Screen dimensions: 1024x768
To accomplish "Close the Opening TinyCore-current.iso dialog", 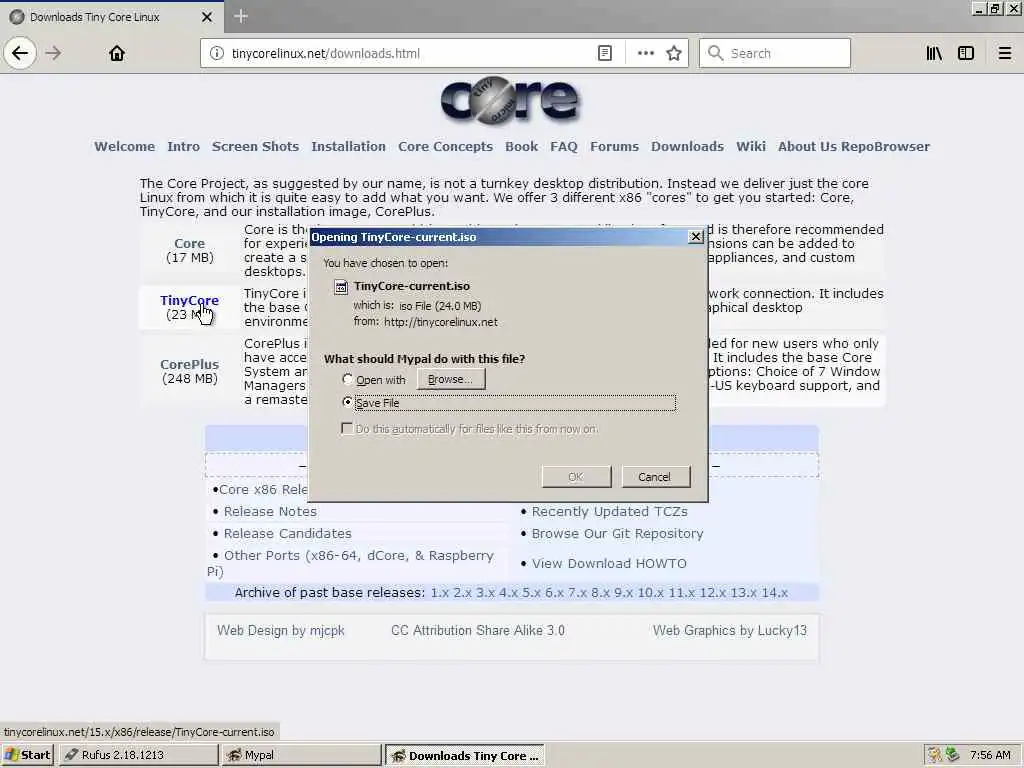I will [x=696, y=236].
